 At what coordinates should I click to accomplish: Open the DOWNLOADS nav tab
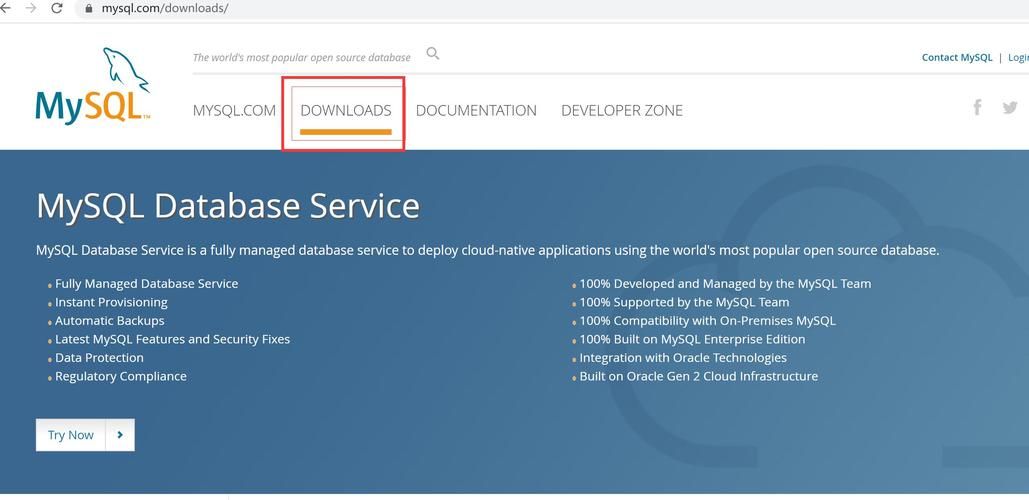click(346, 110)
